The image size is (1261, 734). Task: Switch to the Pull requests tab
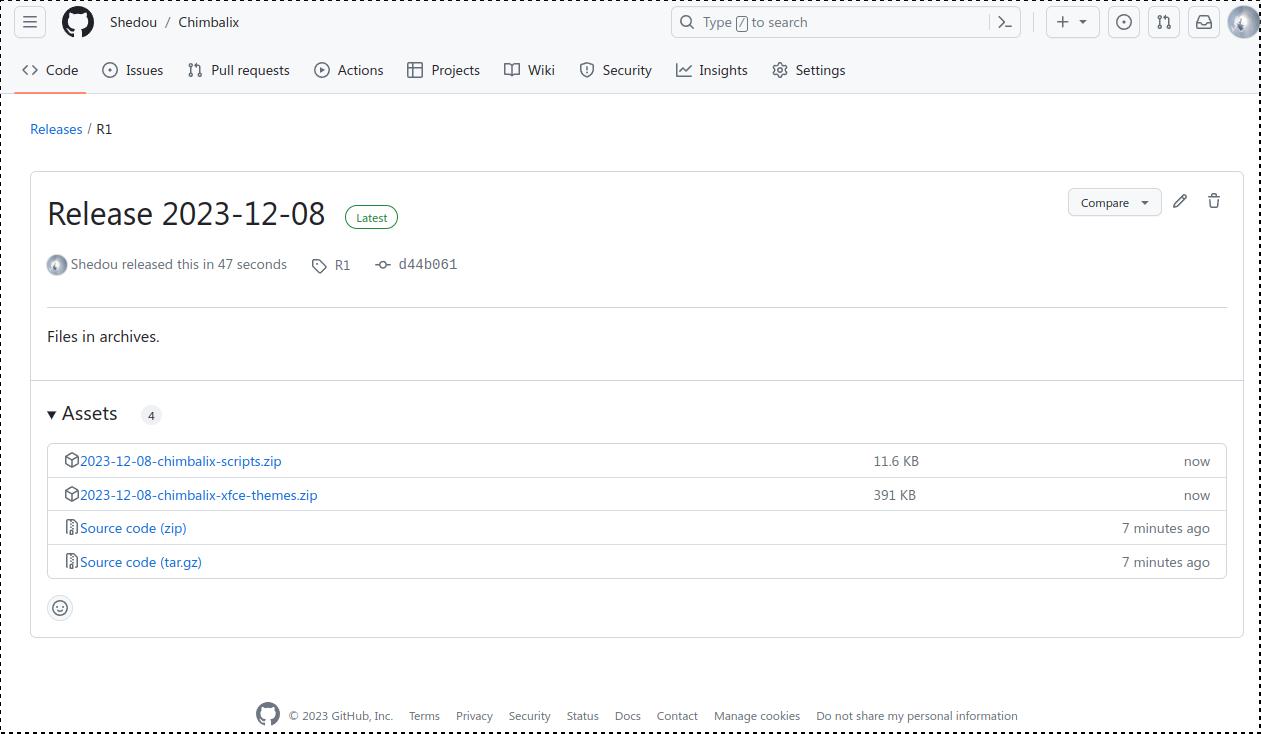coord(238,70)
